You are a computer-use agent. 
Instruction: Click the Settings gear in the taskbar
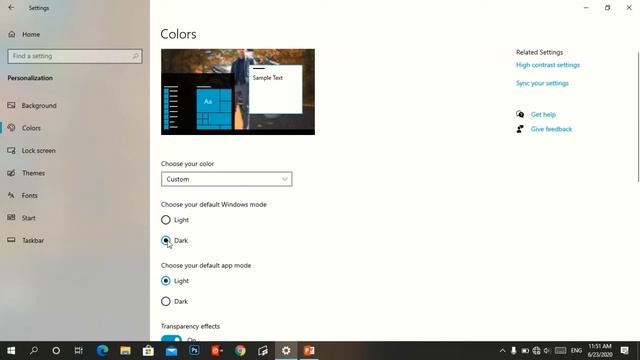tap(286, 351)
